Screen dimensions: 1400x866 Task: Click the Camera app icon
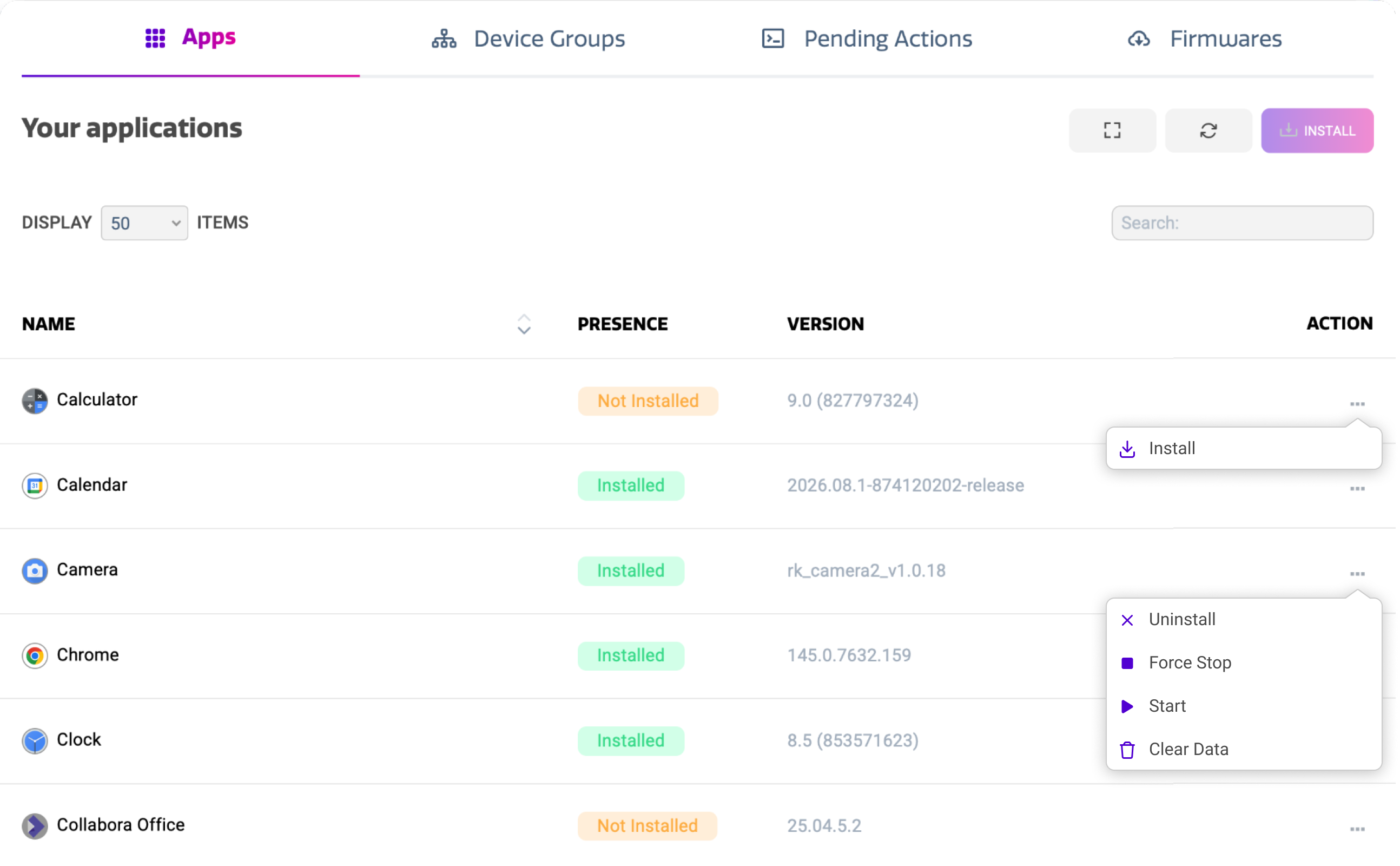point(35,571)
